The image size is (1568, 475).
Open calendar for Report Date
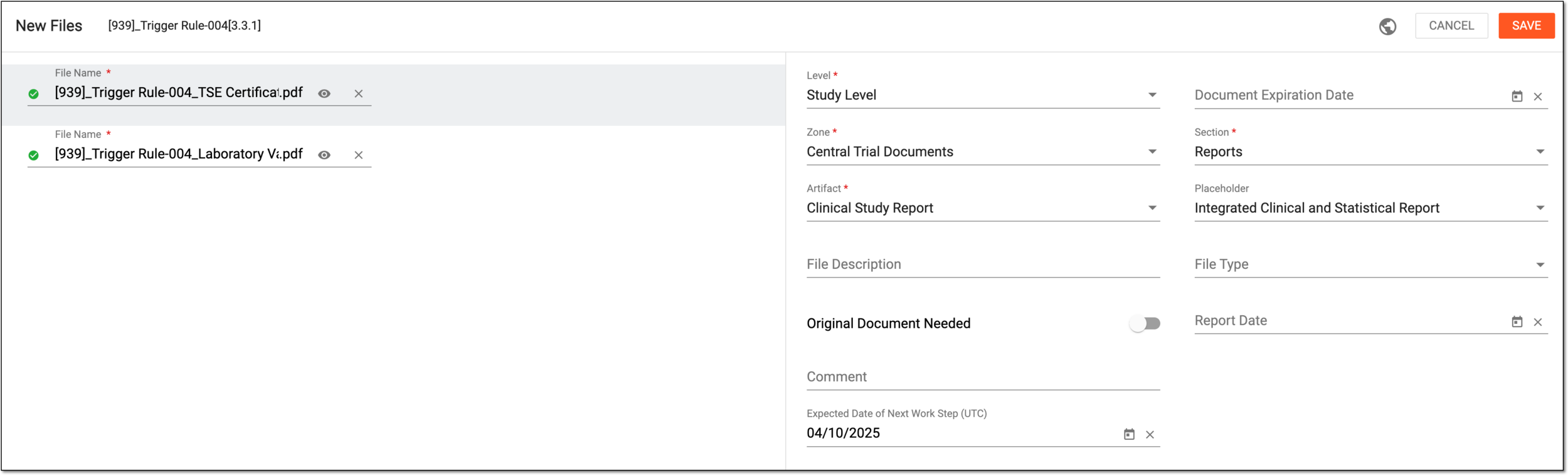tap(1517, 322)
